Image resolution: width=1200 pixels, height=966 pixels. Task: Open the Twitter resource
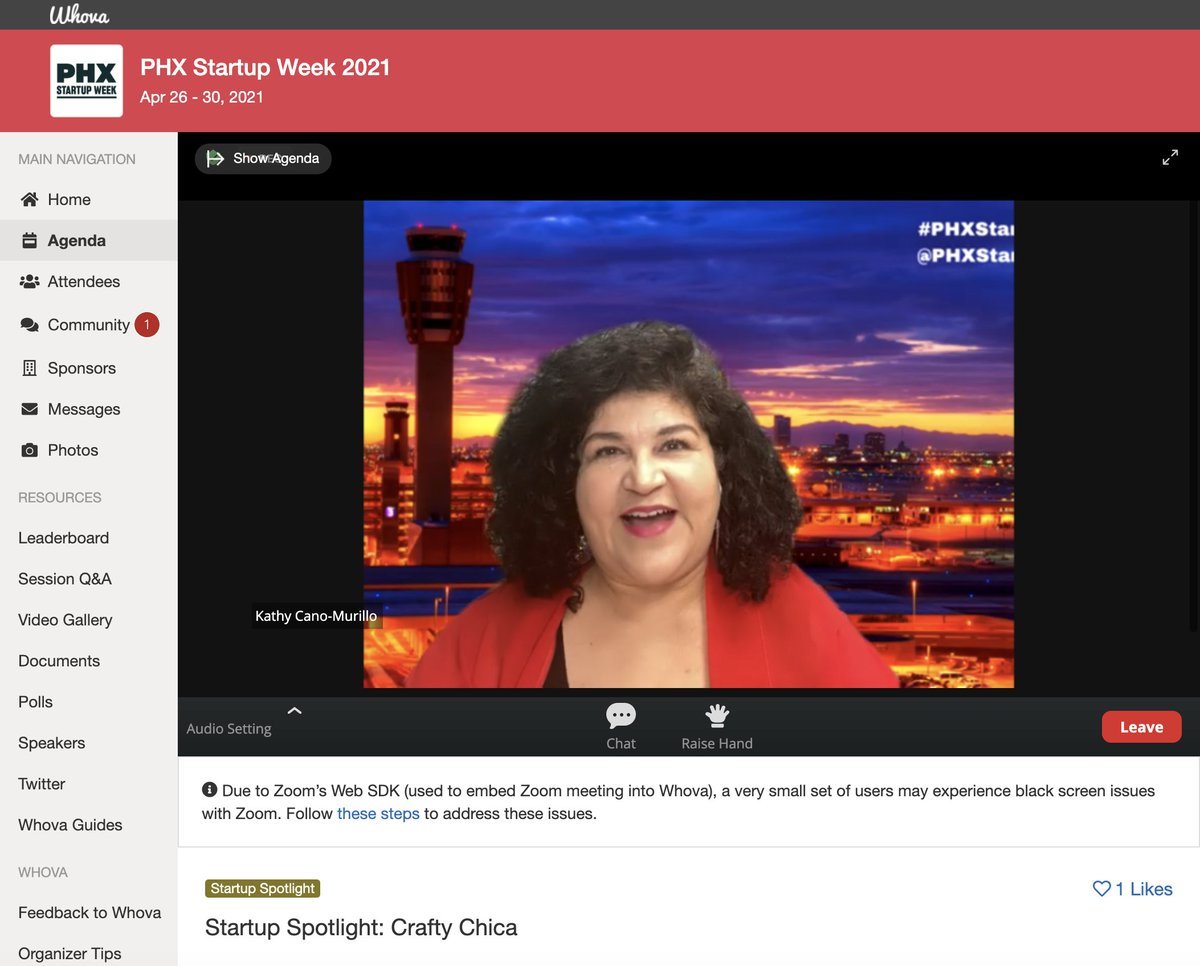[41, 784]
